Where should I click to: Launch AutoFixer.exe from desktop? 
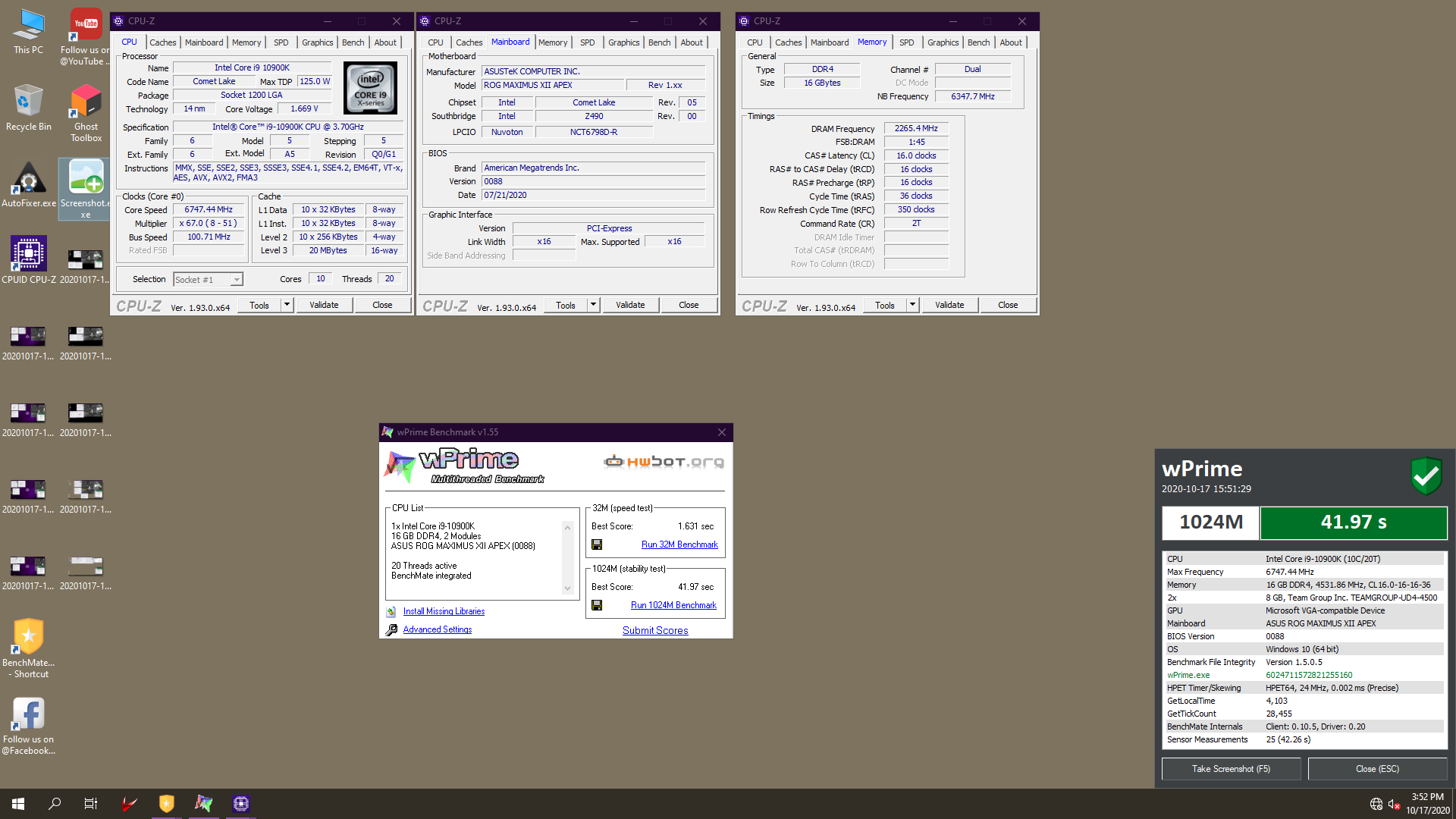click(28, 184)
